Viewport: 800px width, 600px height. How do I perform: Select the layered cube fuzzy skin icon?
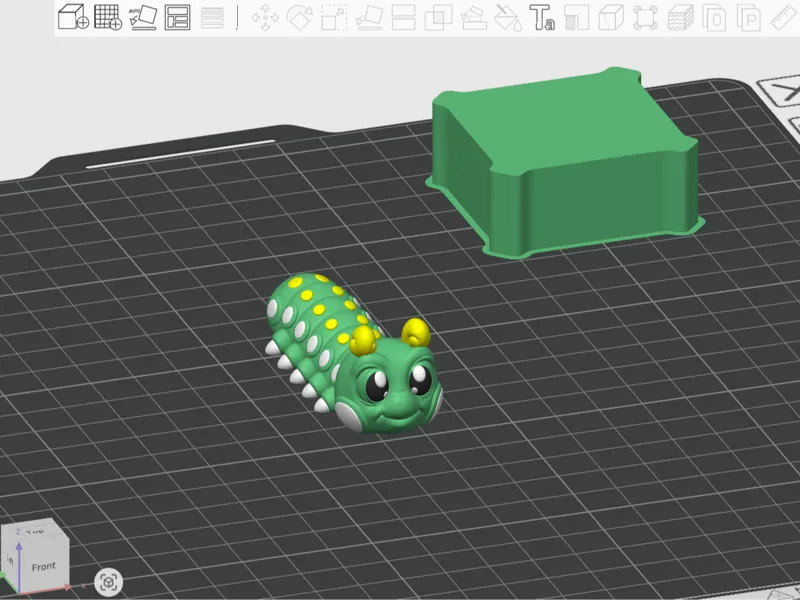(680, 17)
